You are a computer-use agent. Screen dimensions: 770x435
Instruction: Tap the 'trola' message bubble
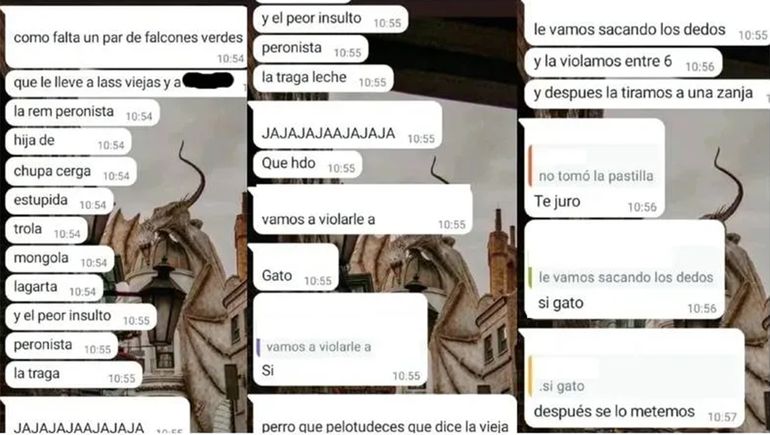tap(46, 230)
